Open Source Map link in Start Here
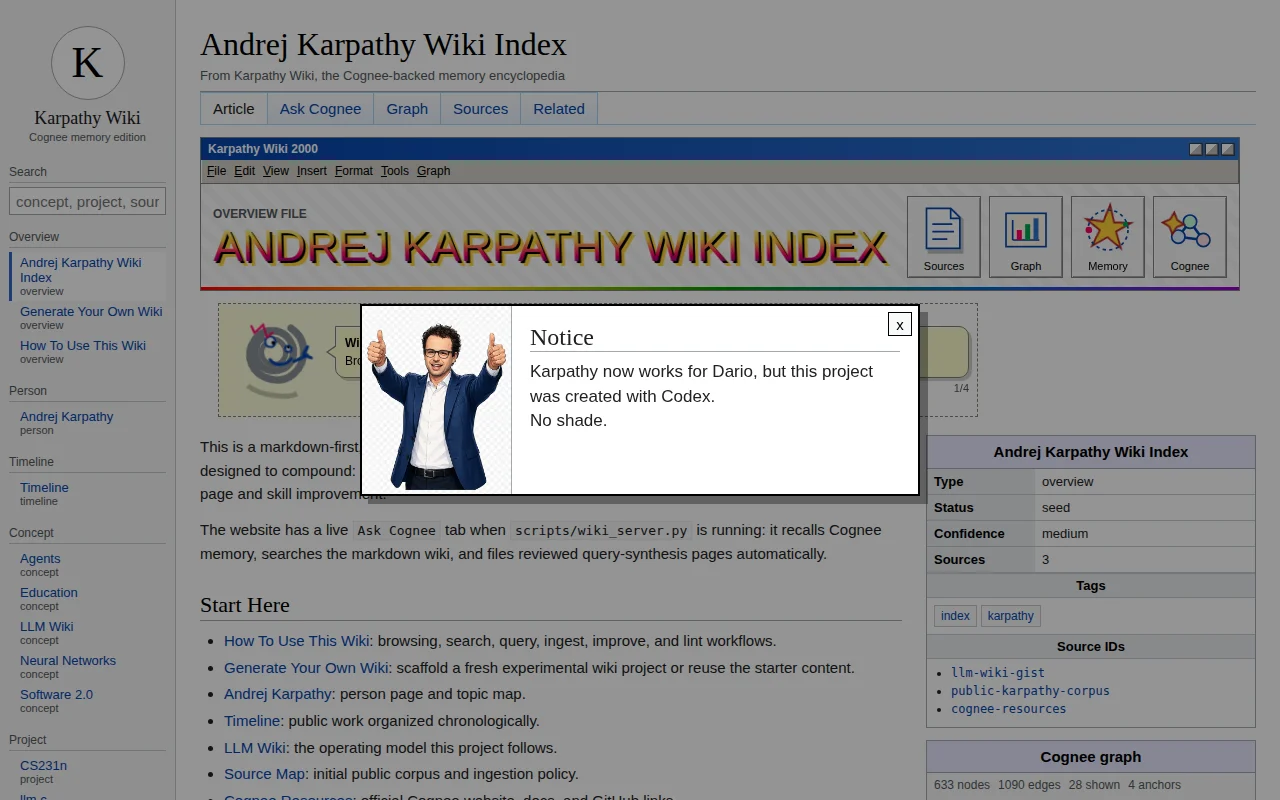Screen dimensions: 1280x800 coord(264,774)
